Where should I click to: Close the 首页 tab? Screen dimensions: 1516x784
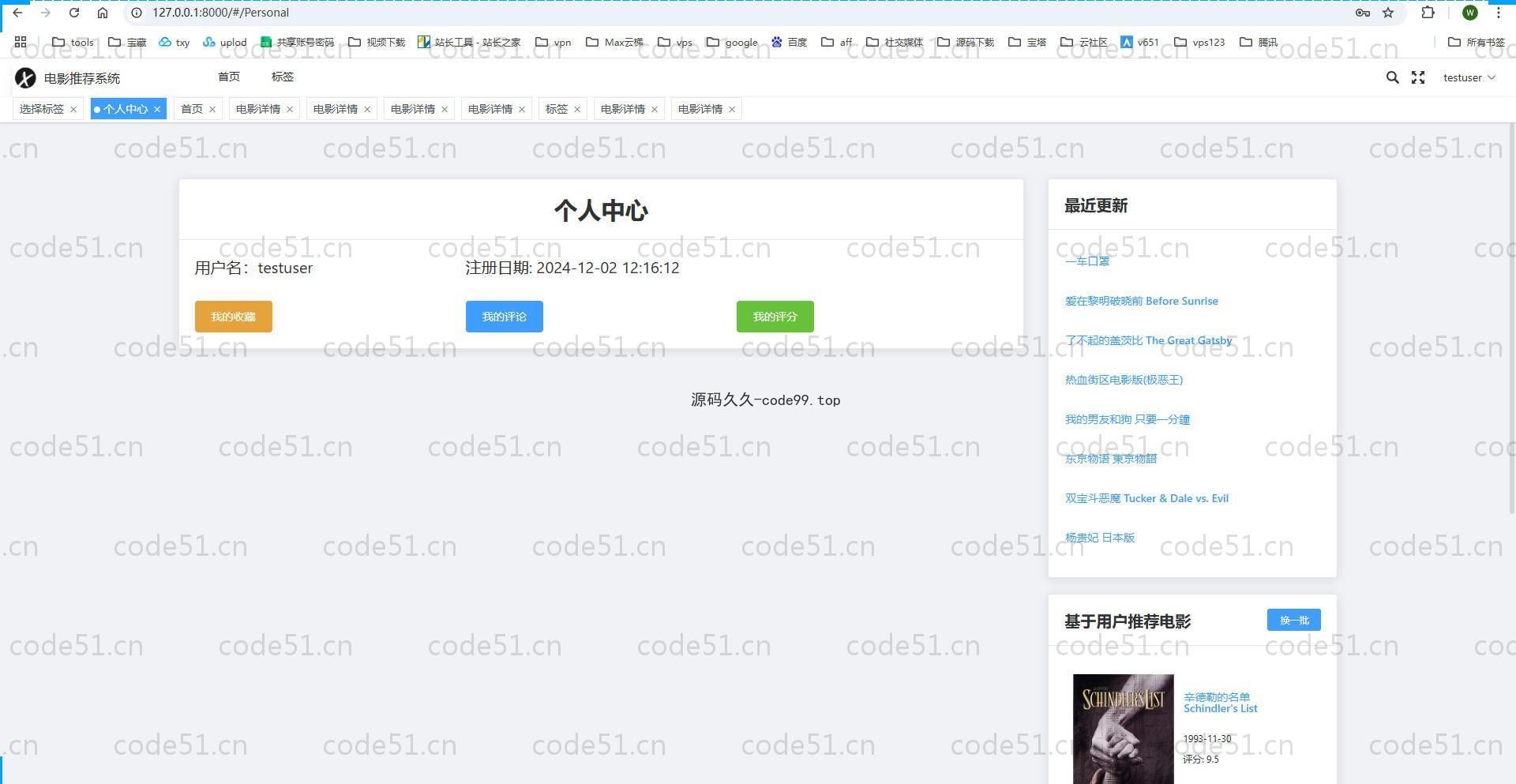tap(212, 110)
